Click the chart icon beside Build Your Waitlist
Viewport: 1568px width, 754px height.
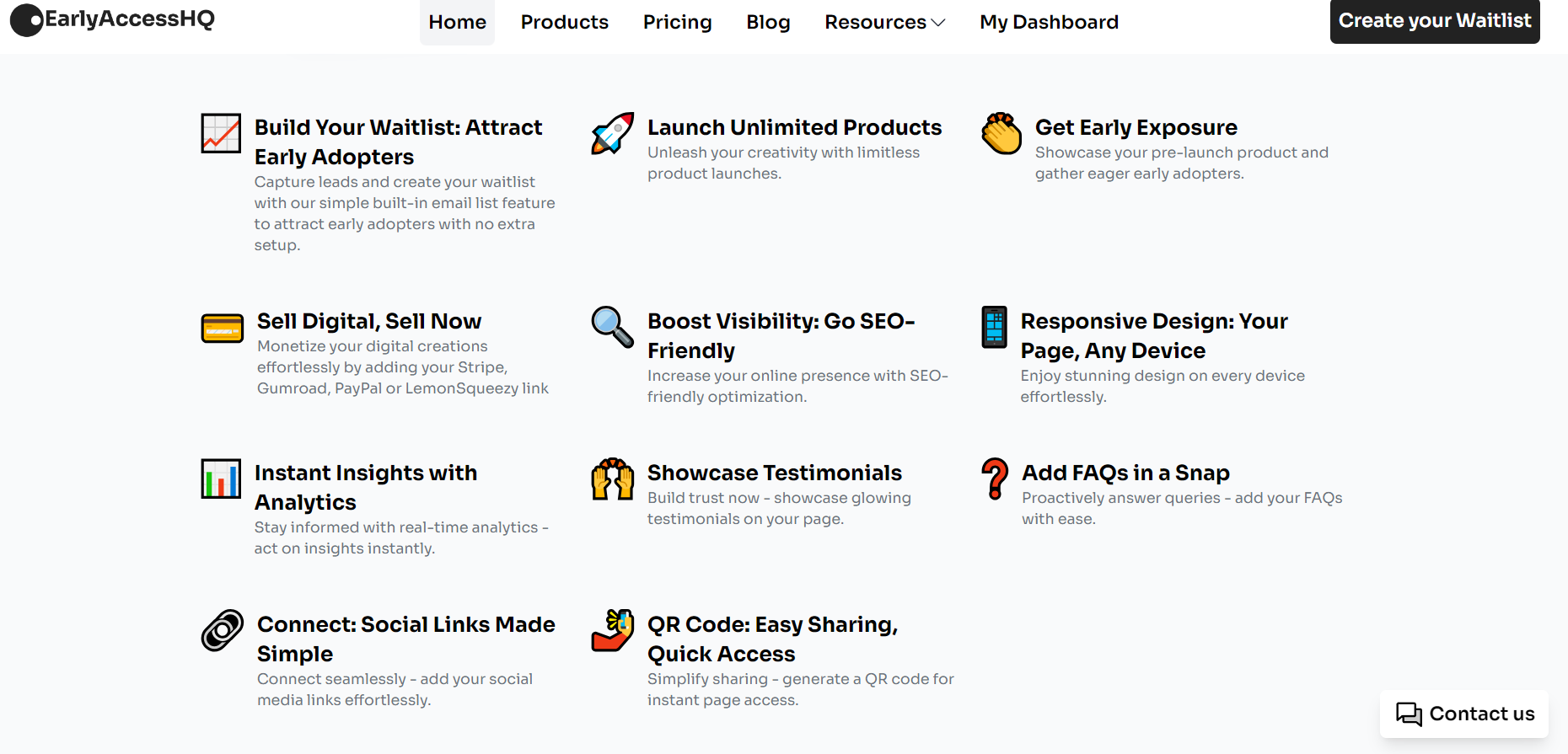point(221,133)
